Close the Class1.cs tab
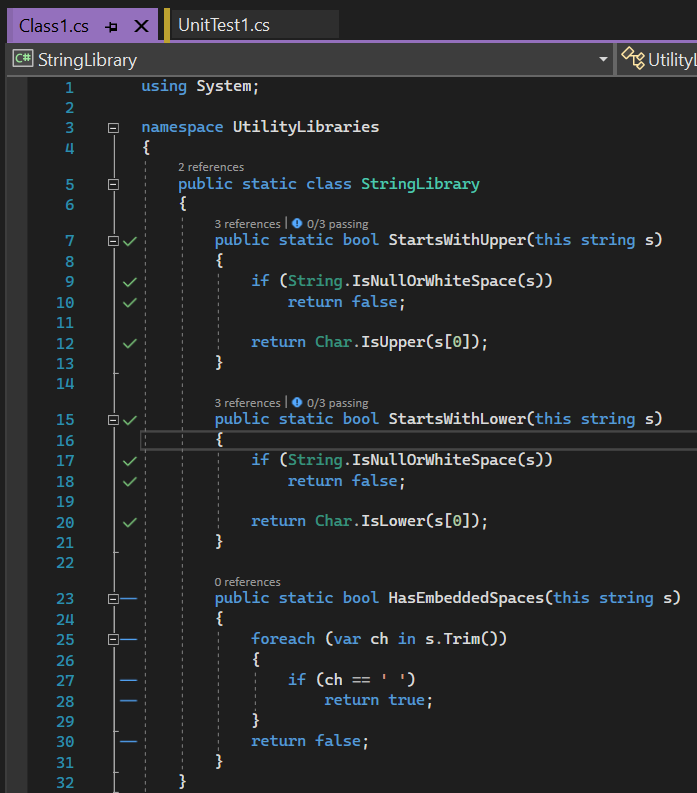Screen dimensions: 697x793 (141, 26)
